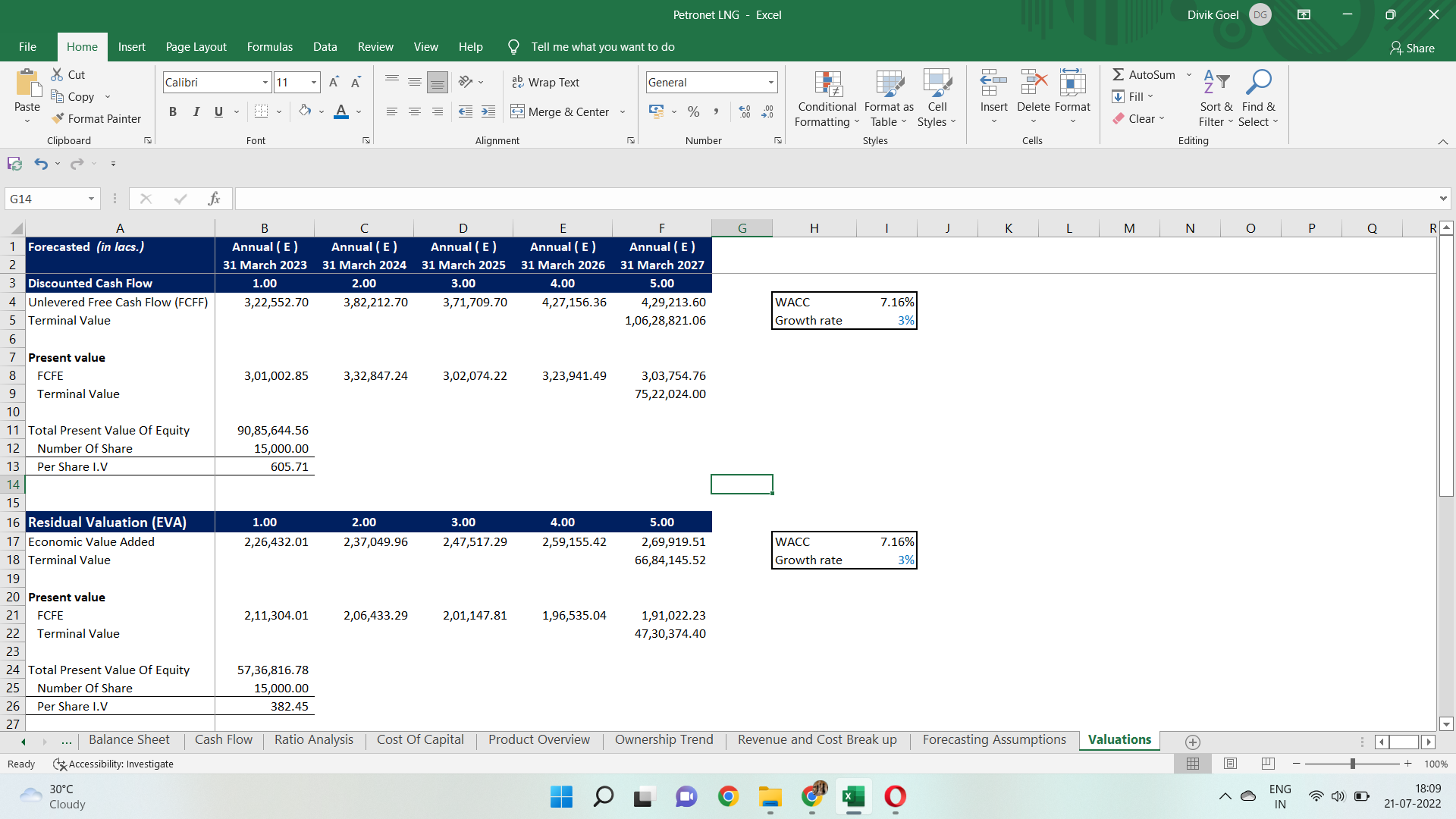Switch to Page Break Preview in status bar
Screen dimensions: 1456x819
(x=1268, y=764)
